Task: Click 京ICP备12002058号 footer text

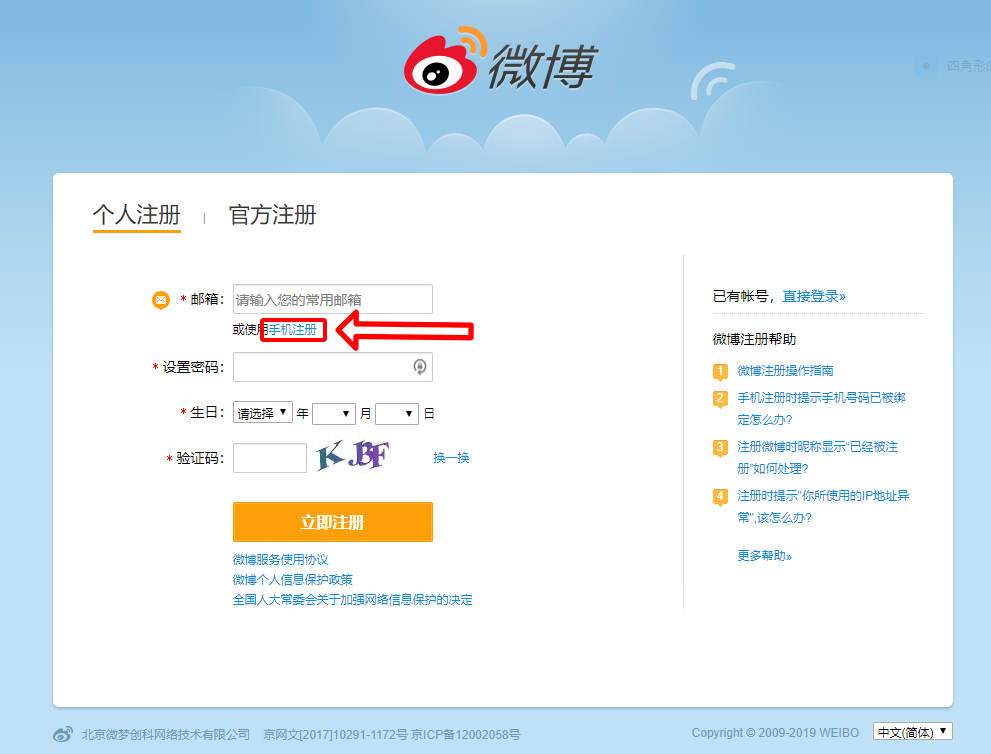Action: (466, 734)
